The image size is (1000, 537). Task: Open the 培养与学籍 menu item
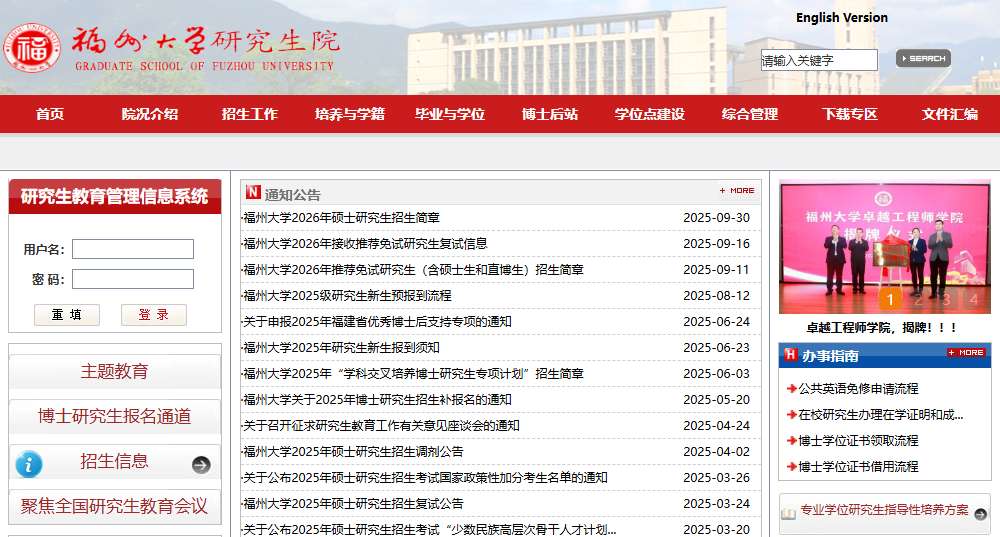[x=349, y=114]
